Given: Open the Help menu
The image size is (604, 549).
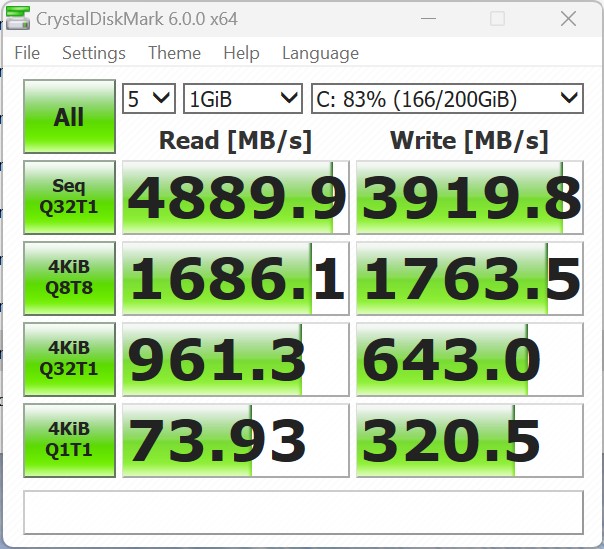Looking at the screenshot, I should [241, 53].
